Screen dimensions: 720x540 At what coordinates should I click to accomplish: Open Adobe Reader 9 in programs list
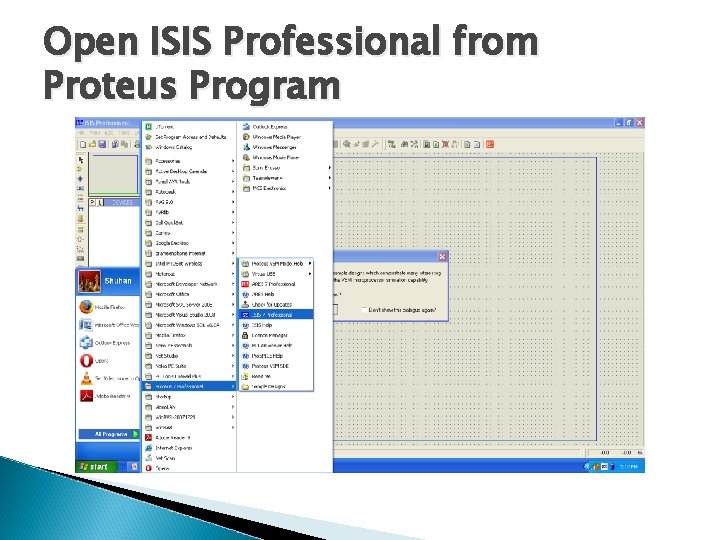click(x=189, y=438)
